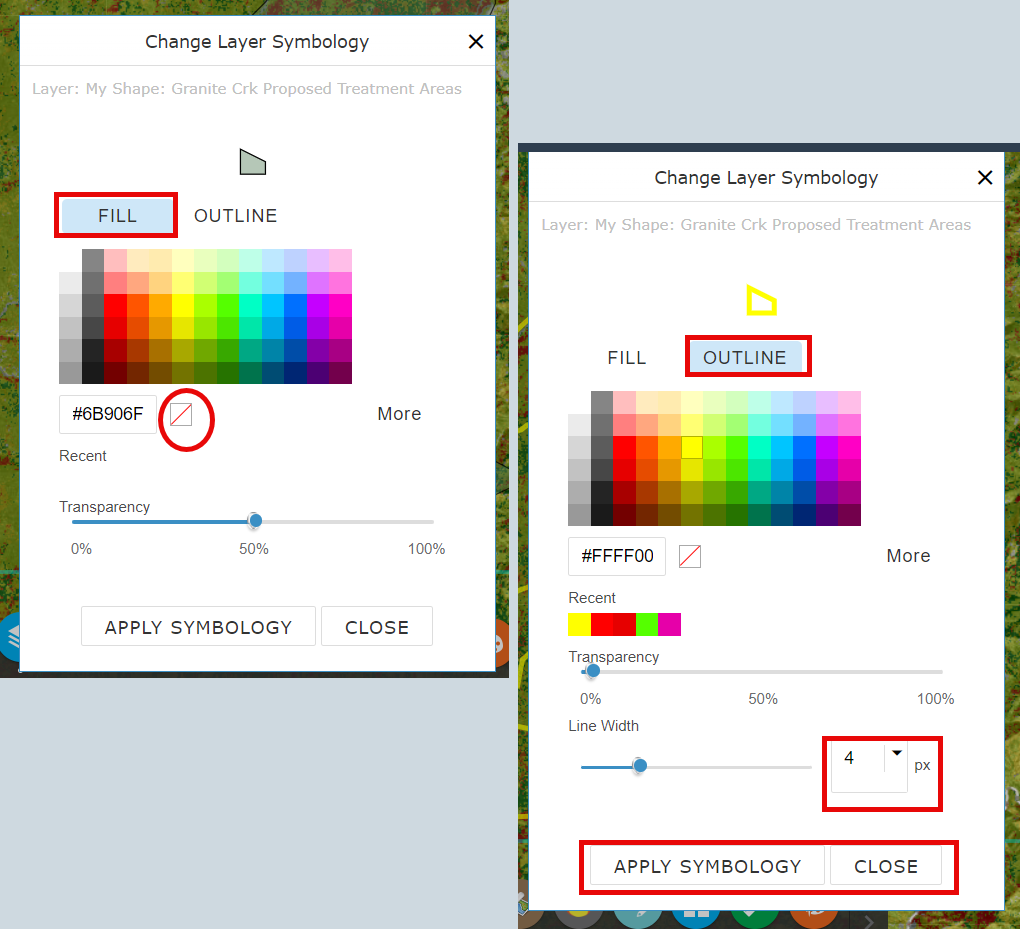Image resolution: width=1020 pixels, height=929 pixels.
Task: Switch to the OUTLINE tab in left dialog
Action: click(x=235, y=215)
